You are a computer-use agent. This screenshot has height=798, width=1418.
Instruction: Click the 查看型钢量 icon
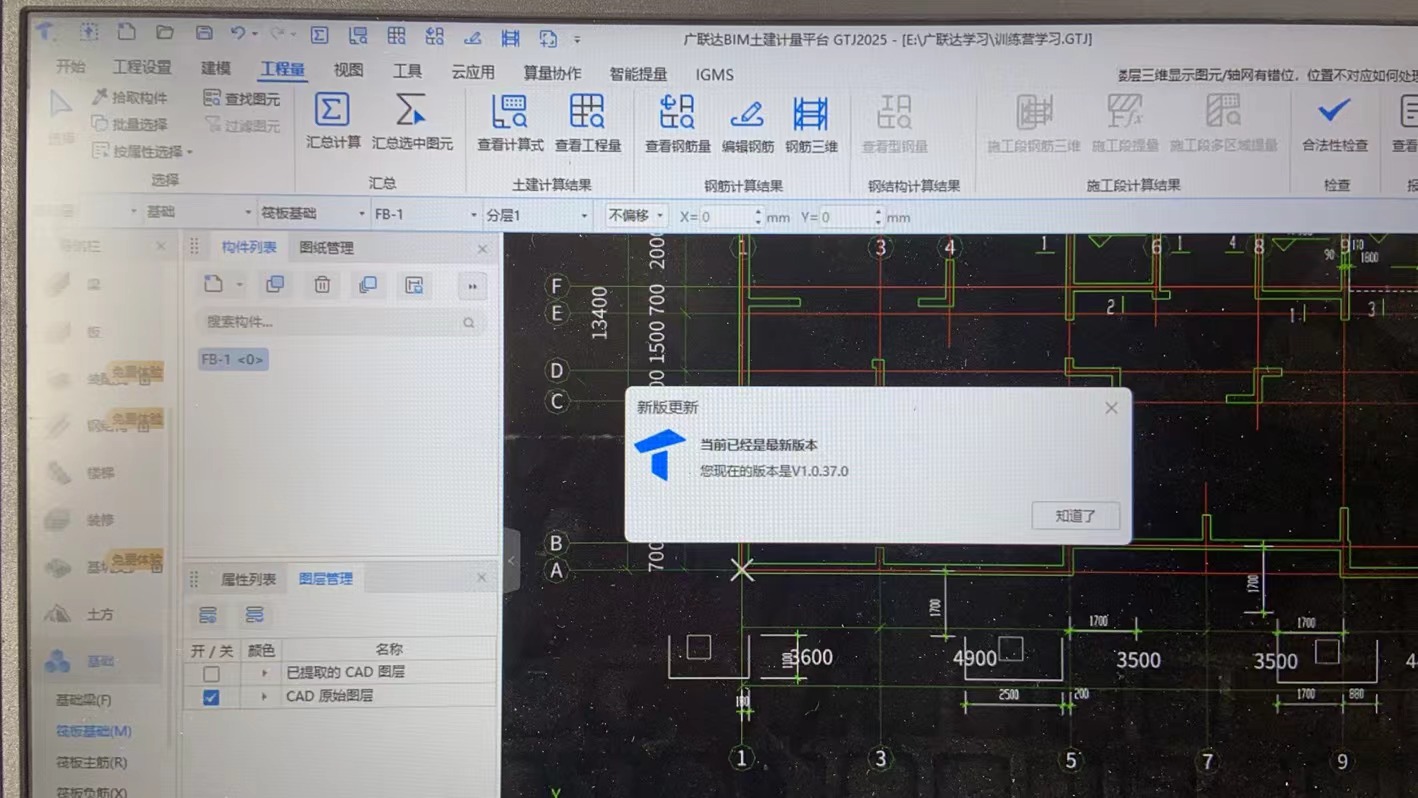coord(894,113)
